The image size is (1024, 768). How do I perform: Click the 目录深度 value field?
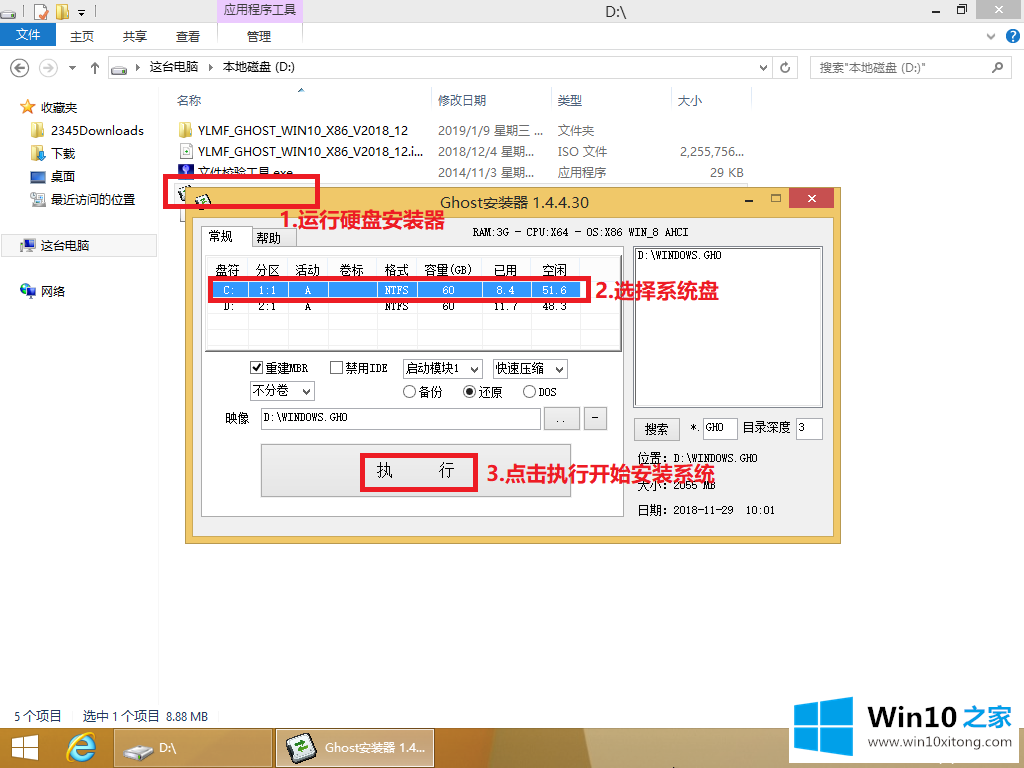[x=808, y=428]
